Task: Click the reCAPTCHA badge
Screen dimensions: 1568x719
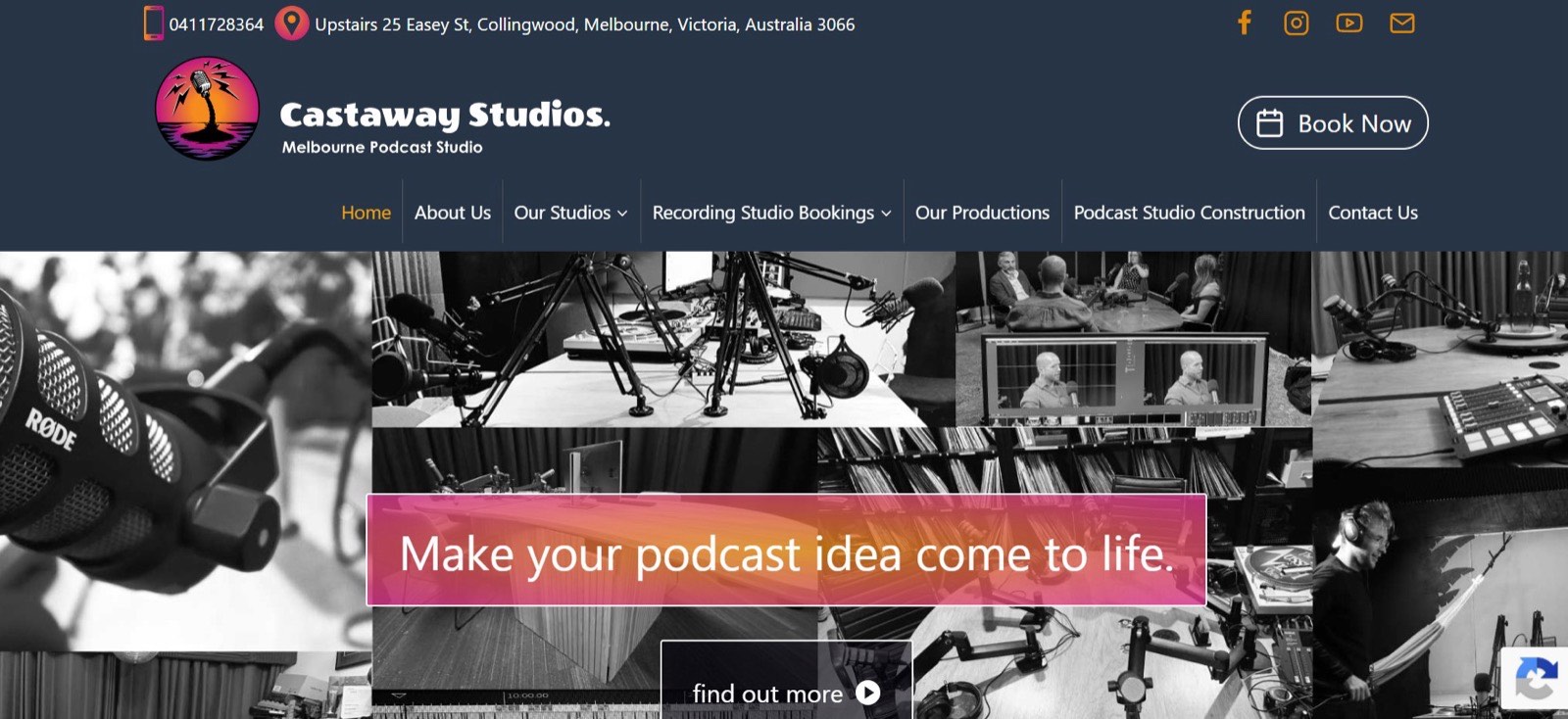Action: pyautogui.click(x=1535, y=678)
